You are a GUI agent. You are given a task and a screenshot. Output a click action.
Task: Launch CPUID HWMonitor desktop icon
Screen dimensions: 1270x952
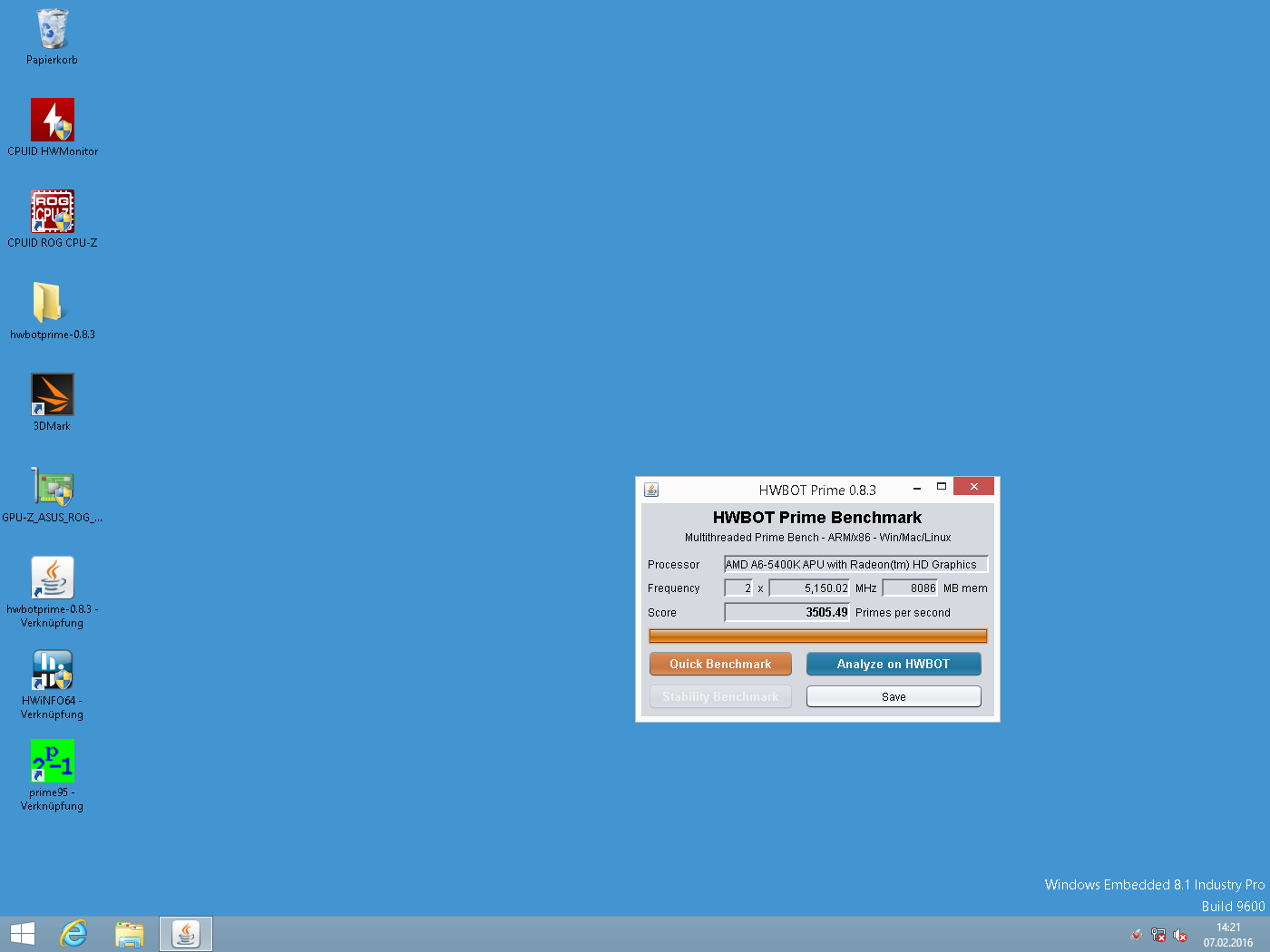click(x=53, y=128)
